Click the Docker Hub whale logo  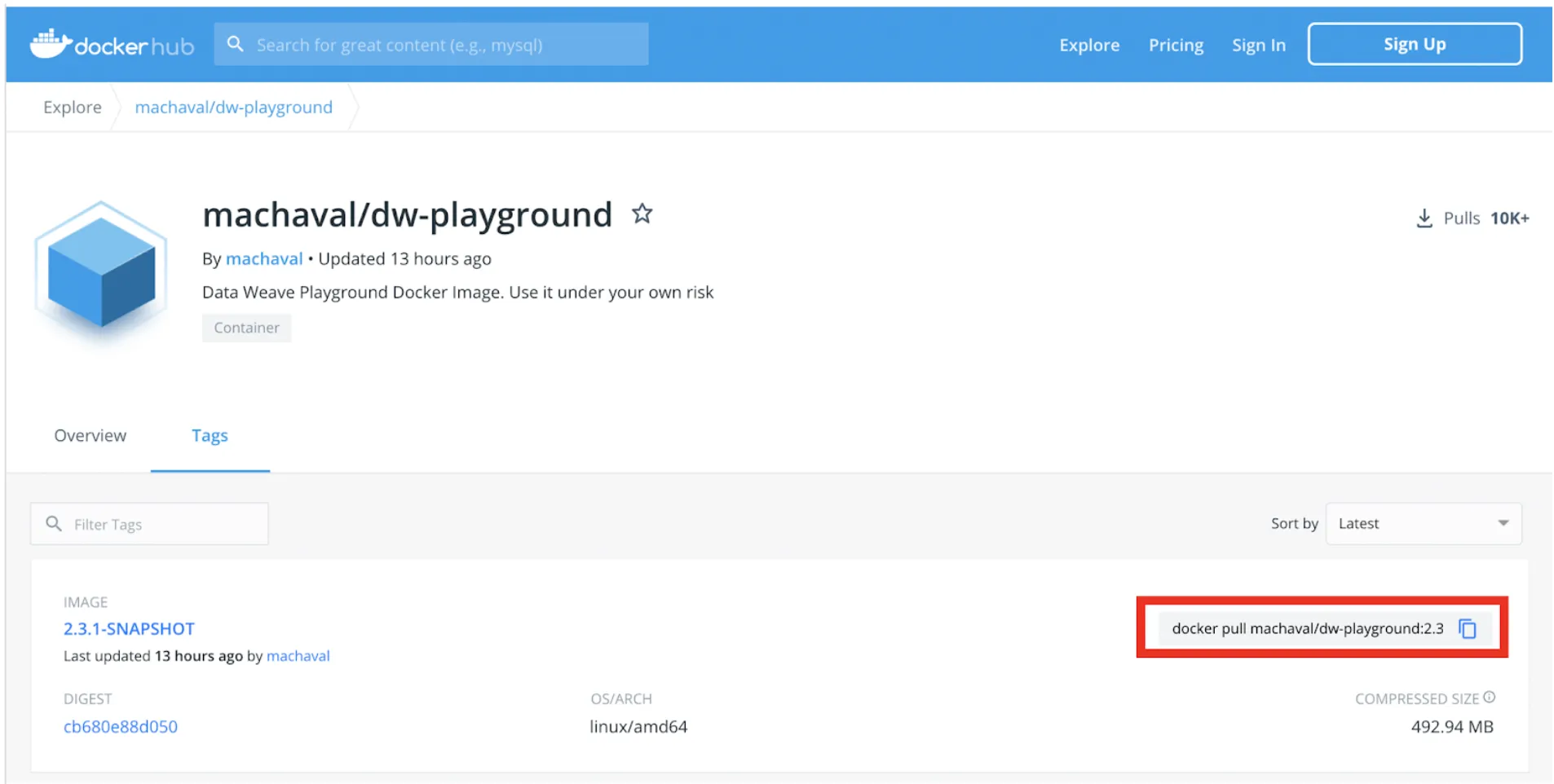(x=112, y=45)
